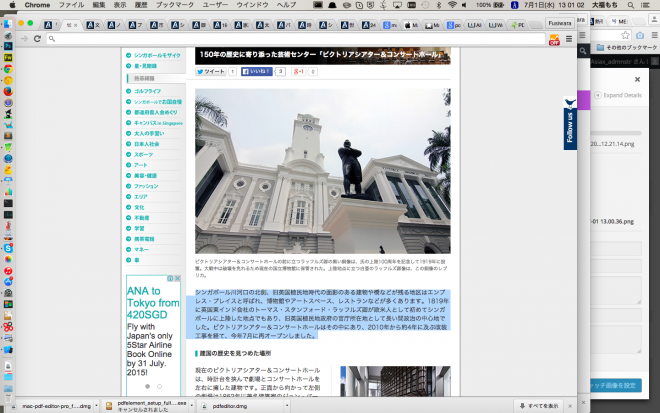Open Firefox from the Dock

pos(8,91)
